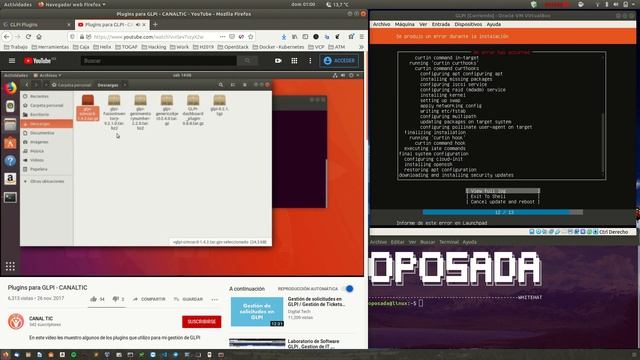Click GUARDAR to save the video
Image resolution: width=640 pixels, height=360 pixels.
tap(188, 299)
